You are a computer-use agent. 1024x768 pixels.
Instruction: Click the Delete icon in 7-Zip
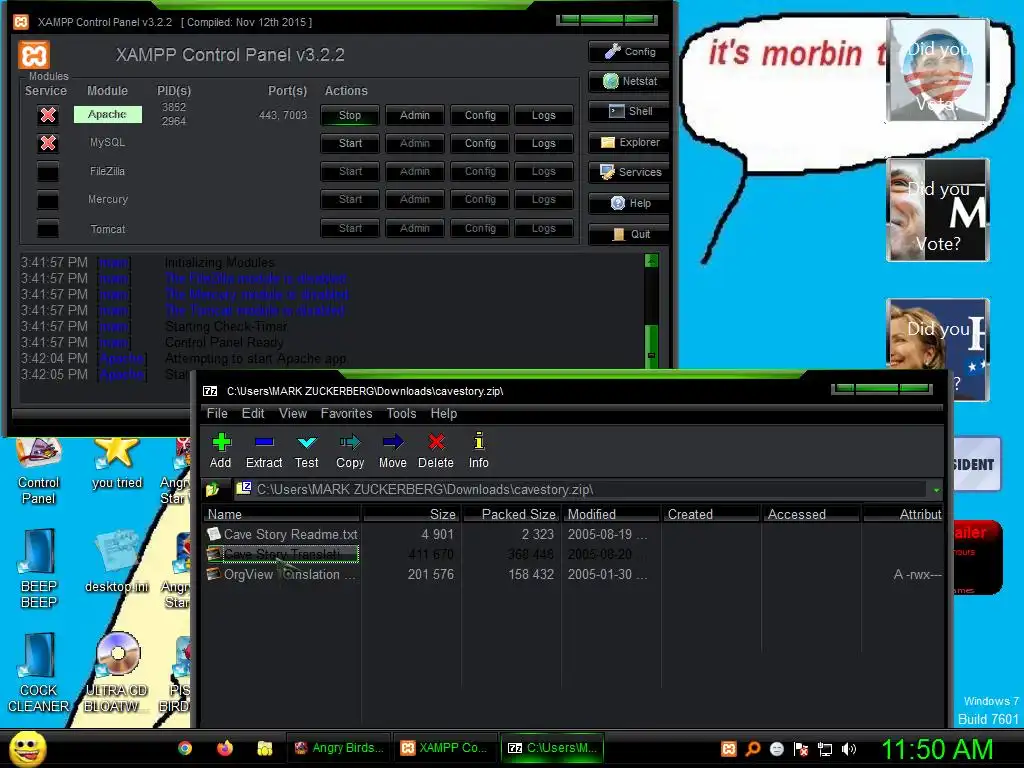(x=436, y=450)
